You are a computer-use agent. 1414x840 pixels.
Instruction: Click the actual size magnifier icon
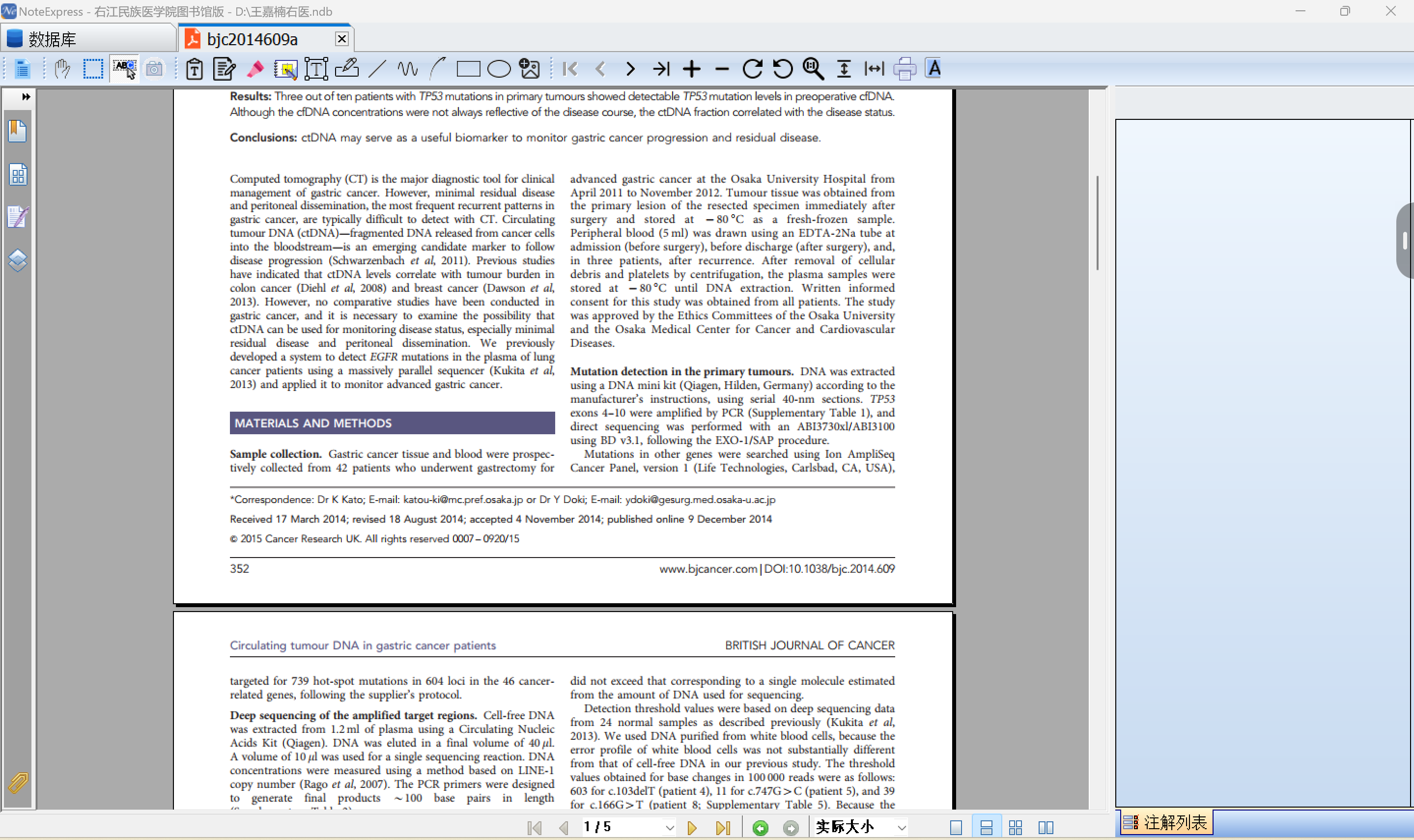(814, 69)
